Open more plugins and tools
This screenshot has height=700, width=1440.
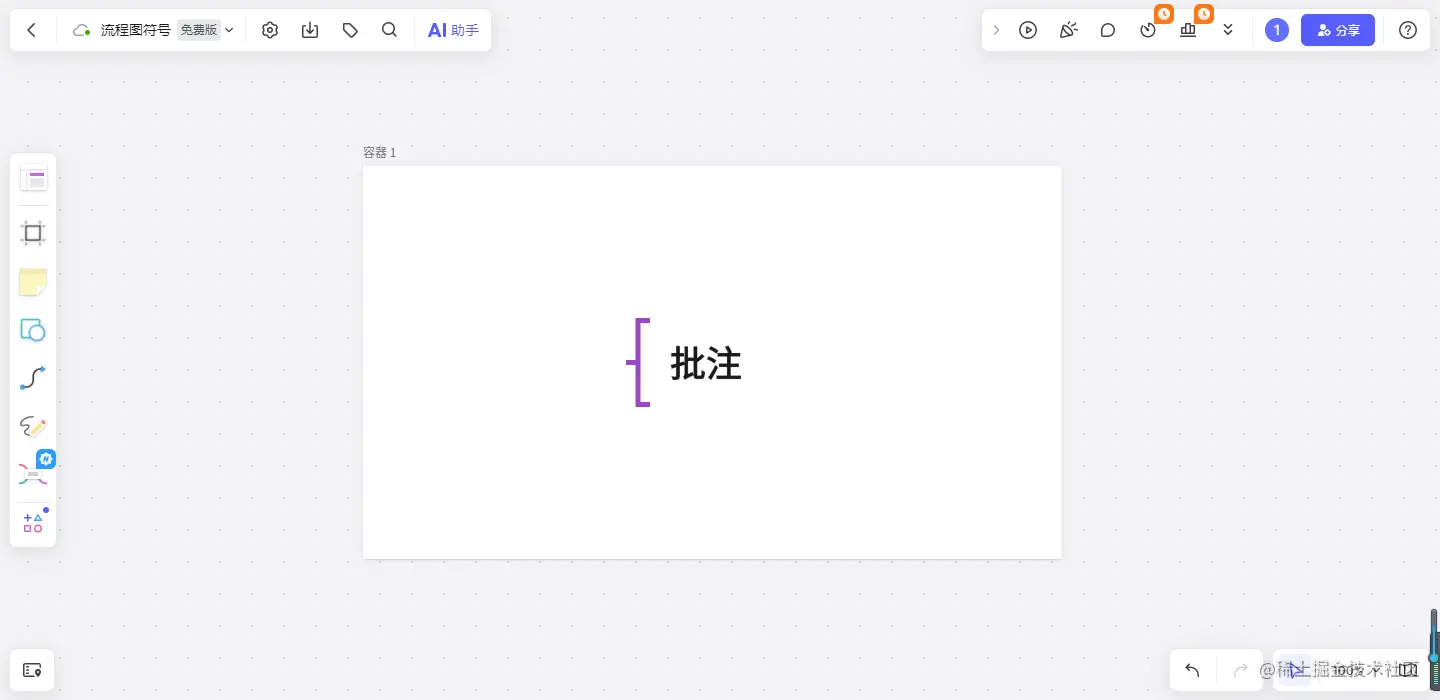(x=33, y=522)
